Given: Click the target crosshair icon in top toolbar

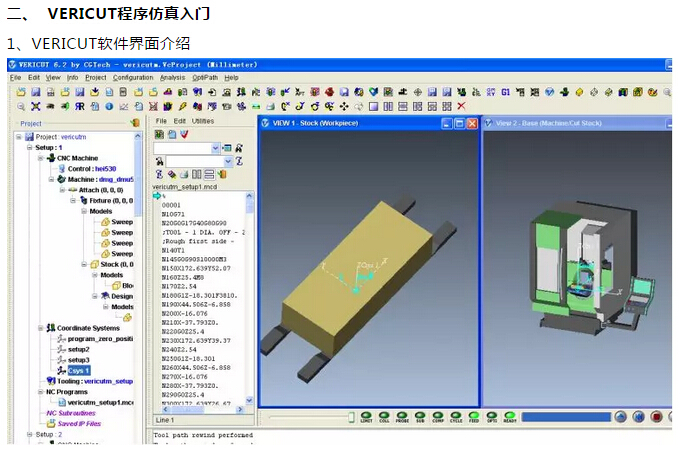Looking at the screenshot, I should tap(417, 92).
